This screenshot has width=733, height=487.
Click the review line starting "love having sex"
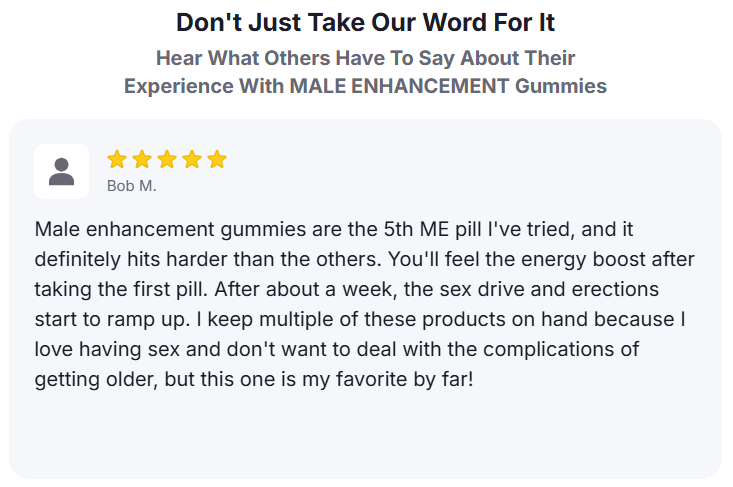pyautogui.click(x=336, y=352)
